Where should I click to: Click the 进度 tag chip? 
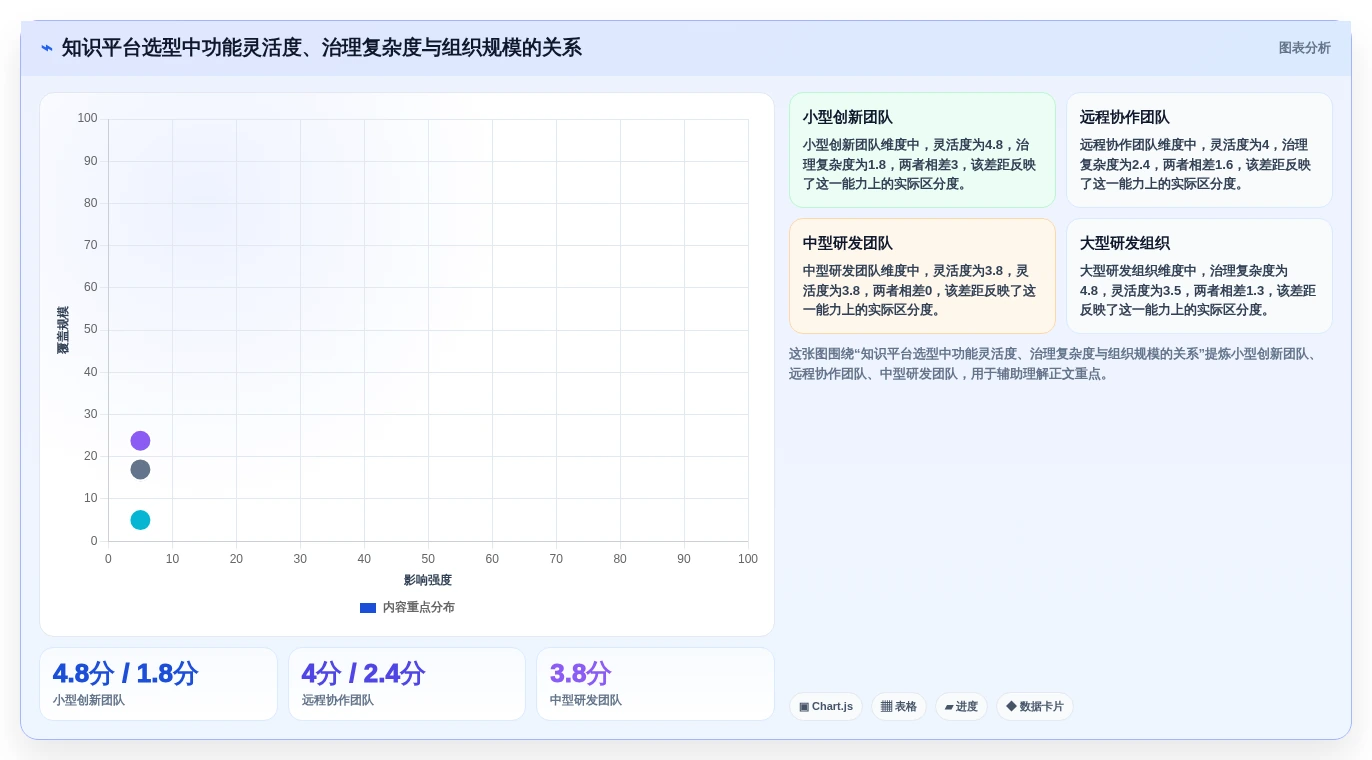(x=961, y=706)
